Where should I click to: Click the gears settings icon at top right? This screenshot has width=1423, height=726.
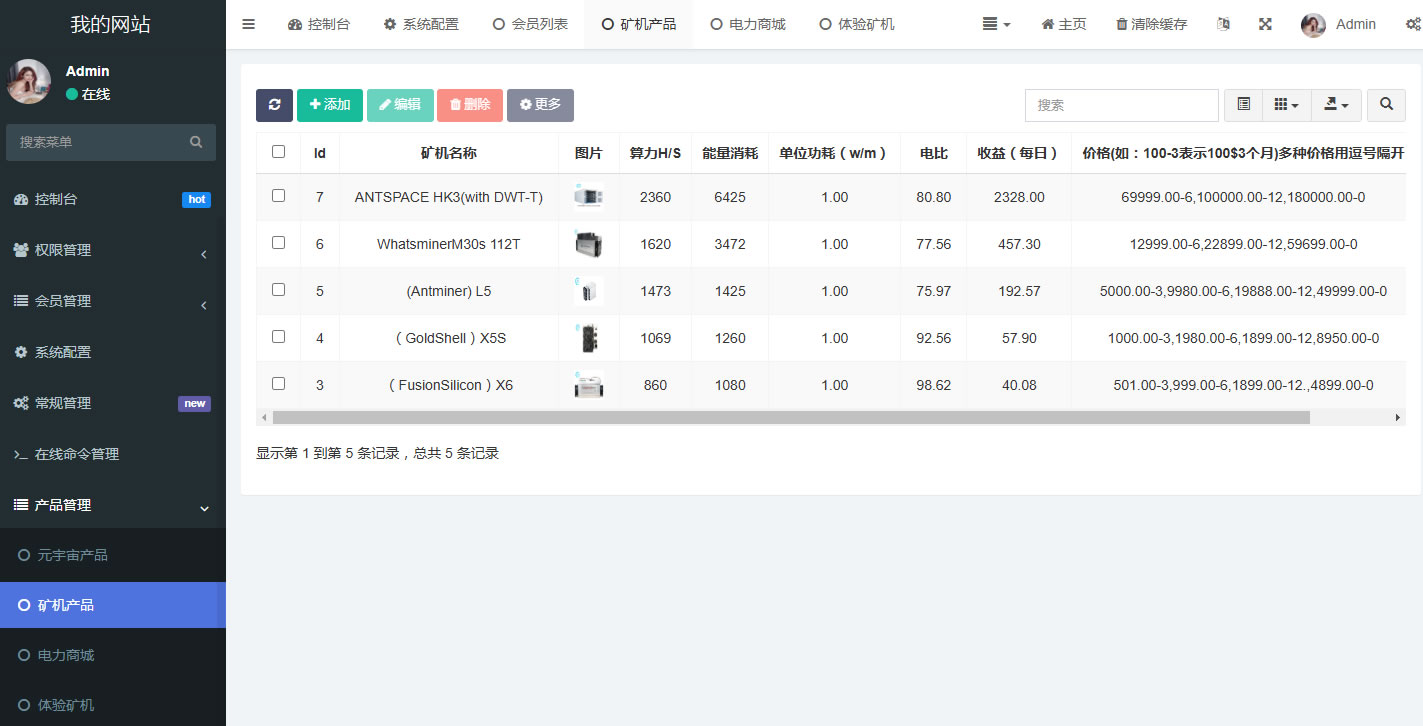tap(1412, 24)
